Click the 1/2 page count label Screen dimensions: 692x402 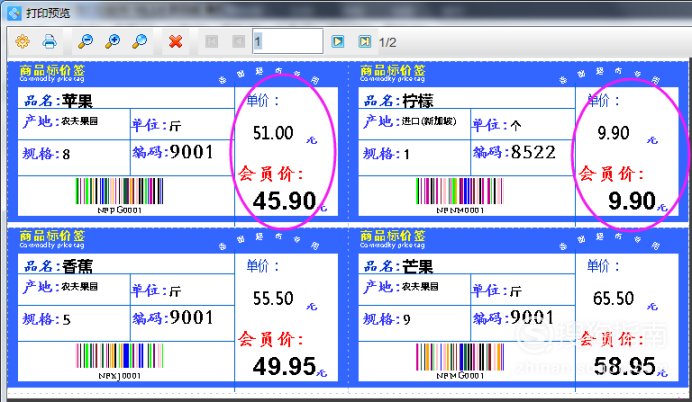click(387, 42)
